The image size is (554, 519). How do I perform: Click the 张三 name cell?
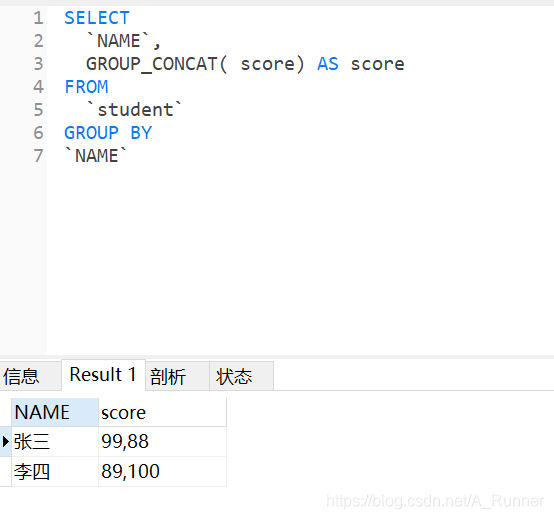coord(55,442)
